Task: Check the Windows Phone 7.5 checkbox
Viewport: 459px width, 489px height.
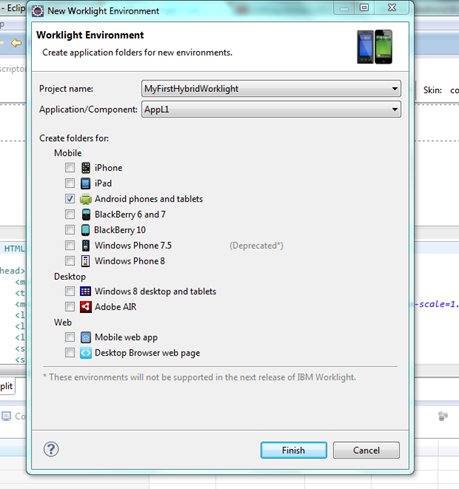Action: coord(70,245)
